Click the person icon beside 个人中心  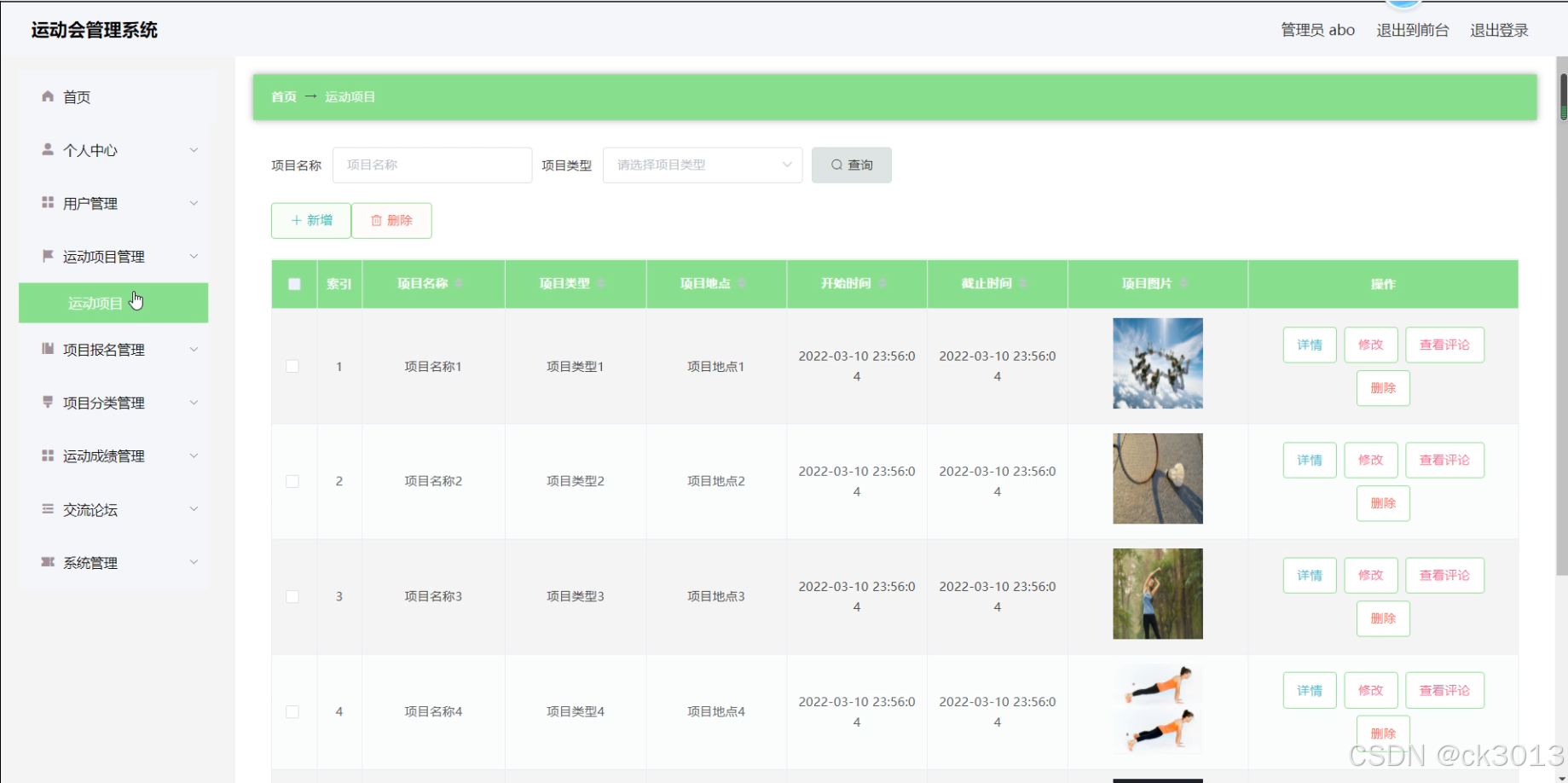pyautogui.click(x=48, y=149)
